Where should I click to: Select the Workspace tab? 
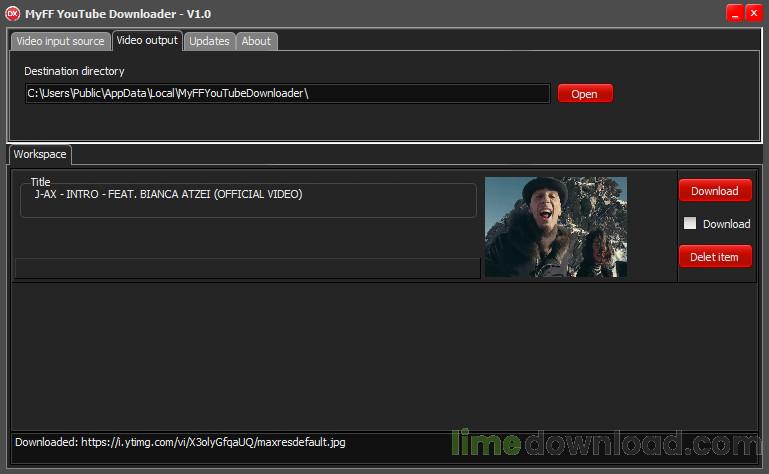coord(40,154)
